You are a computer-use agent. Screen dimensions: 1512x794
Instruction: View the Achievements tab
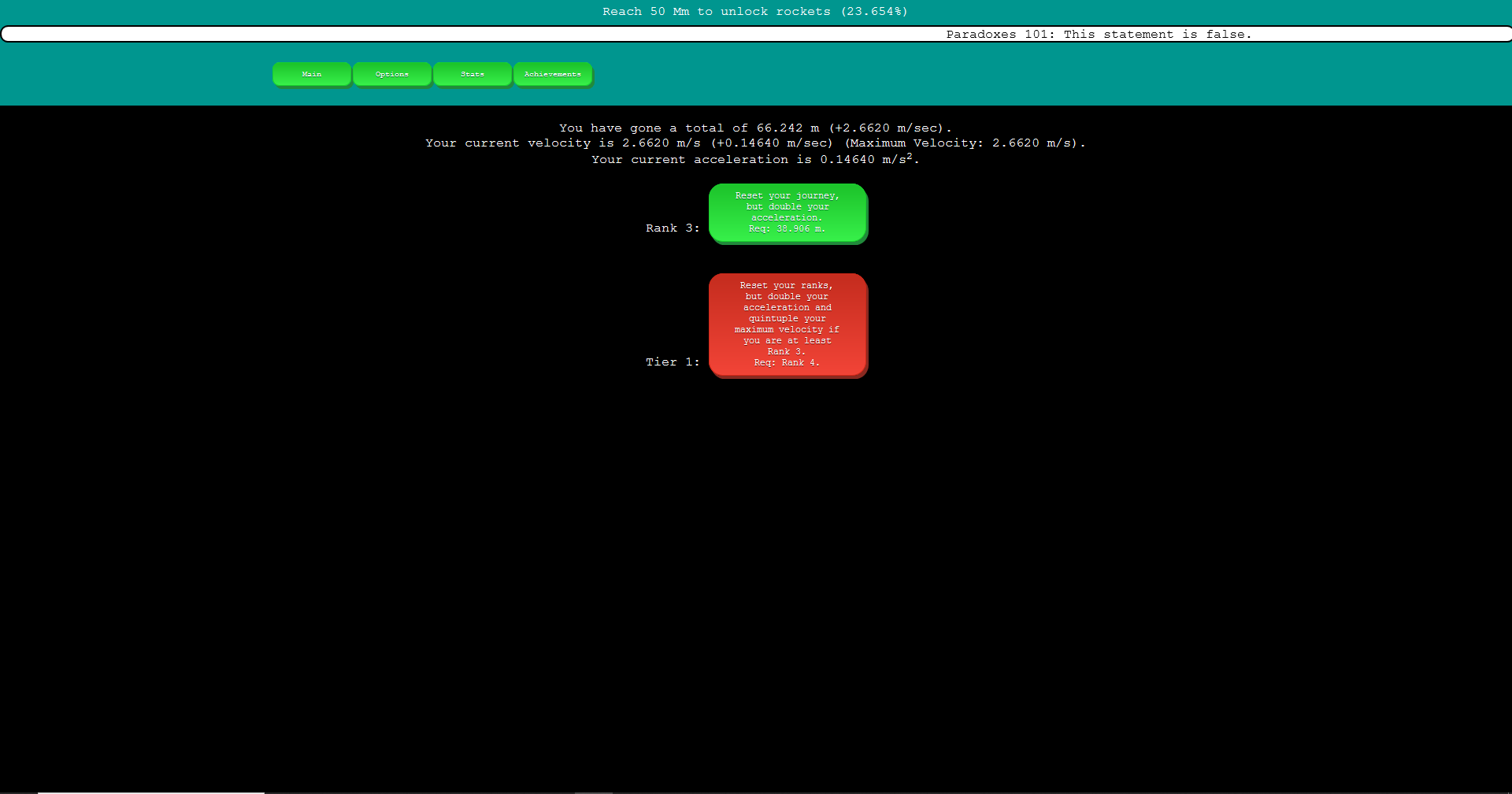[553, 74]
